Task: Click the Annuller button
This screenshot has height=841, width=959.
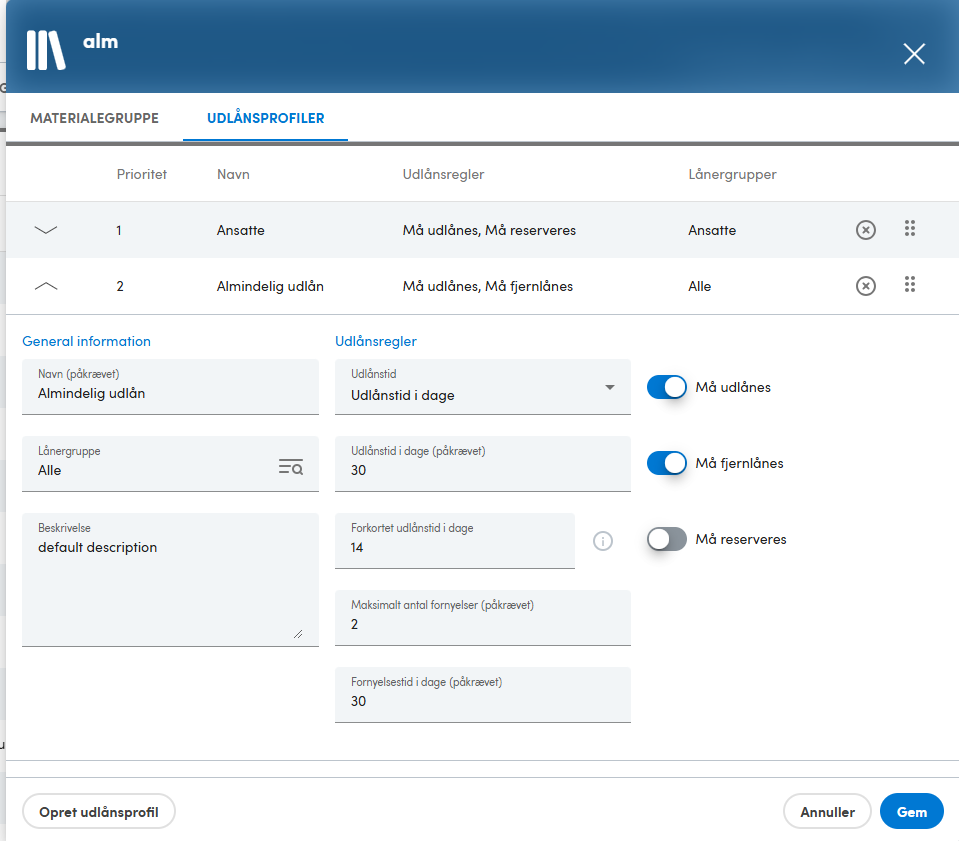Action: pos(827,812)
